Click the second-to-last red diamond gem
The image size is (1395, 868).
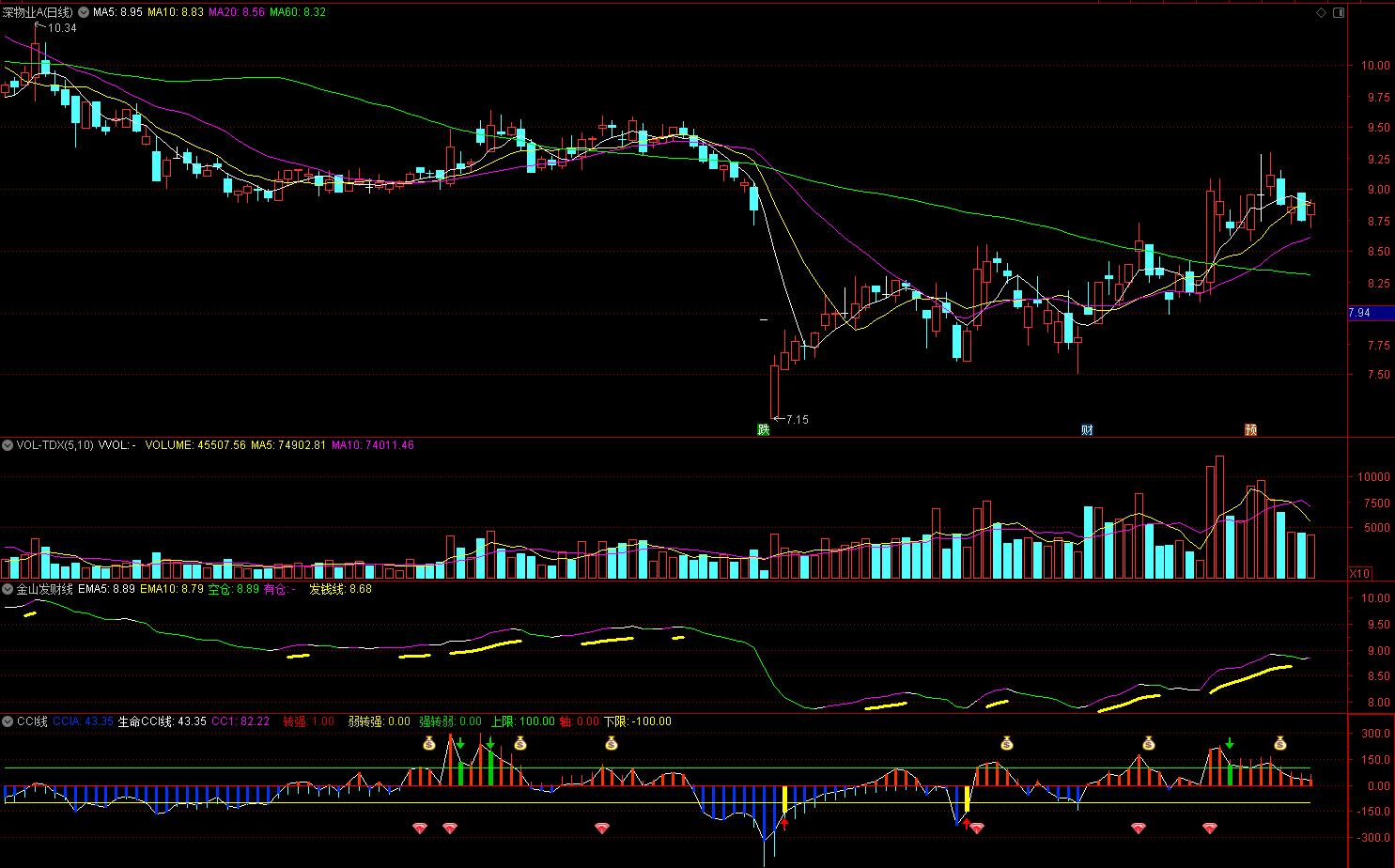(1139, 829)
